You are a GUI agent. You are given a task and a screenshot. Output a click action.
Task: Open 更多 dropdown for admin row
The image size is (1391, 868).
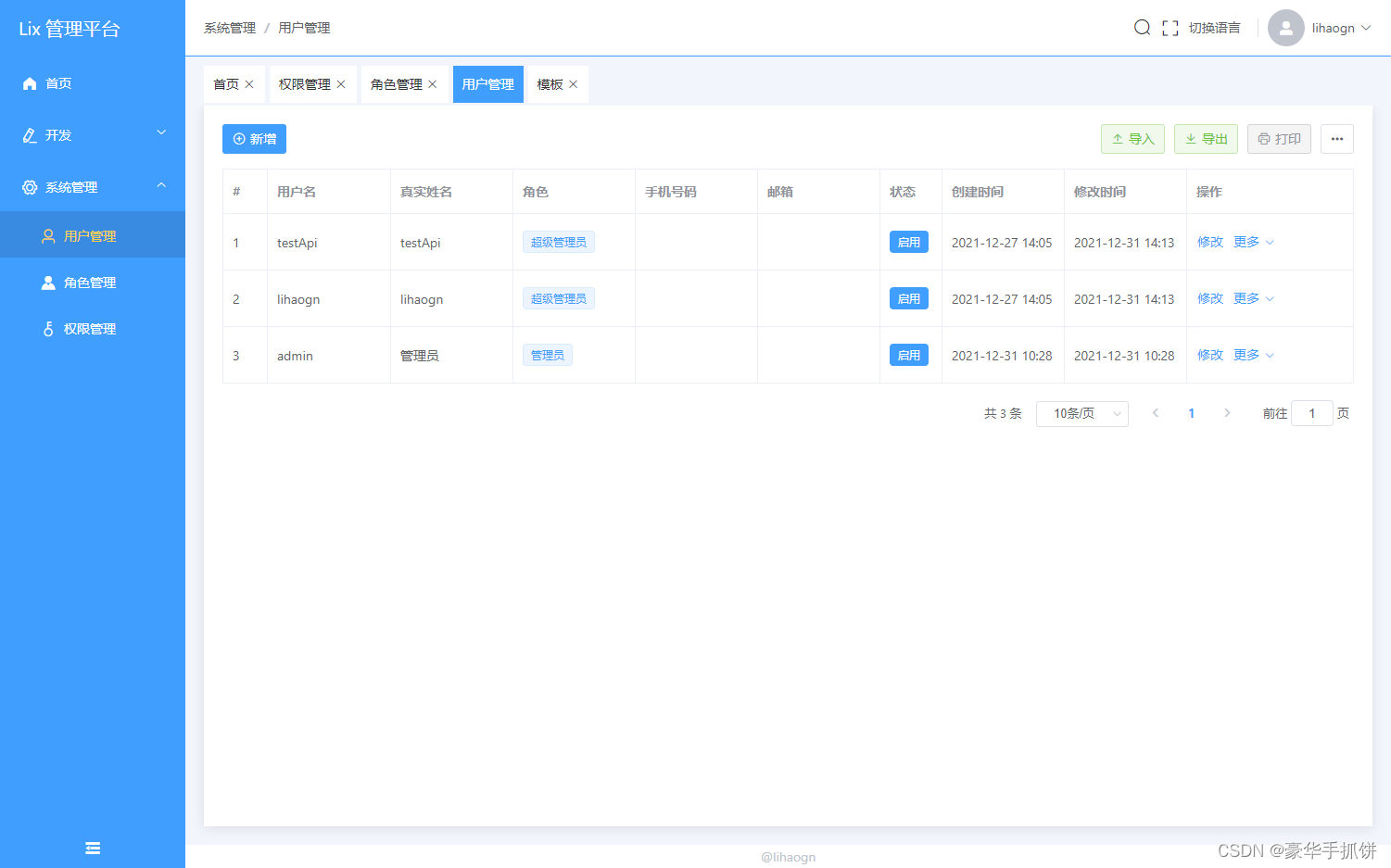(1254, 355)
